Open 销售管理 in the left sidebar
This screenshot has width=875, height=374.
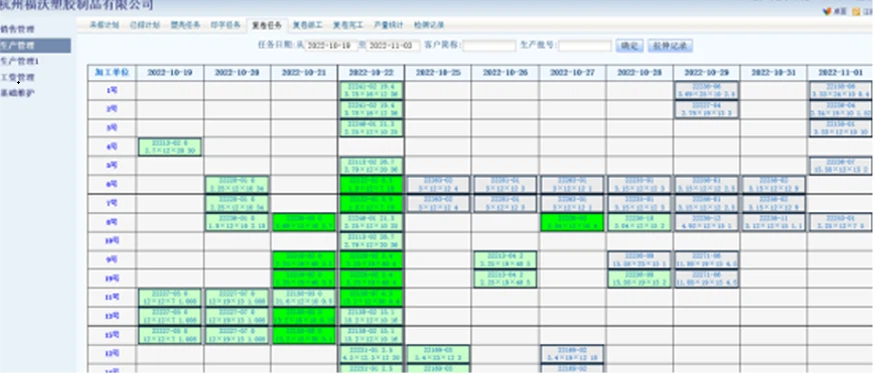(x=17, y=29)
